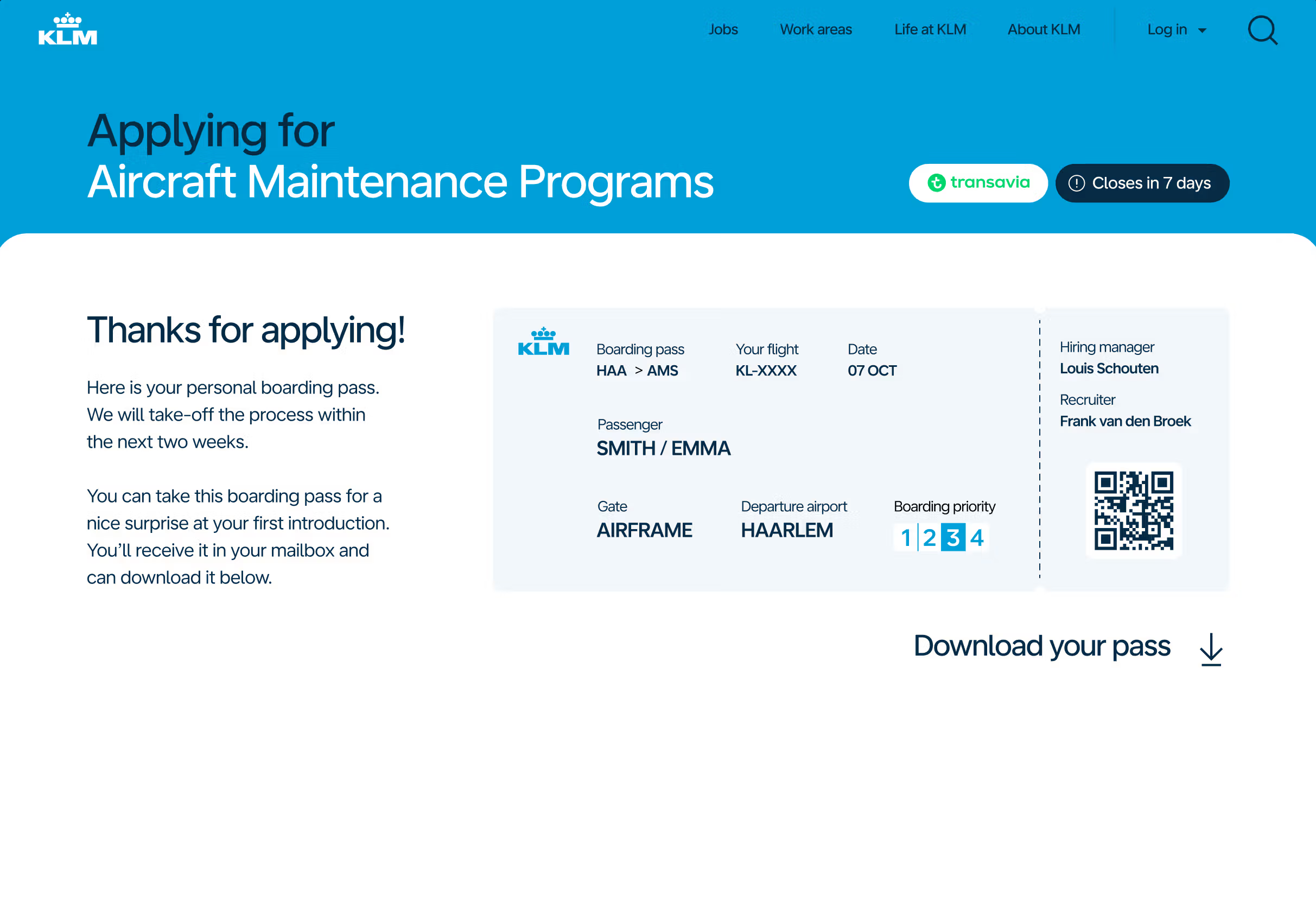Click the Date label on the pass
This screenshot has height=909, width=1316.
[862, 349]
